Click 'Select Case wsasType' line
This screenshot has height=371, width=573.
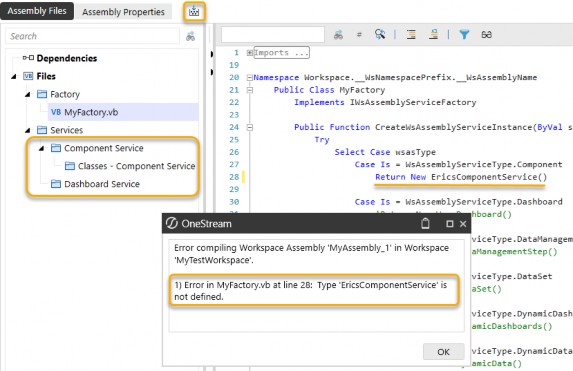(x=385, y=152)
